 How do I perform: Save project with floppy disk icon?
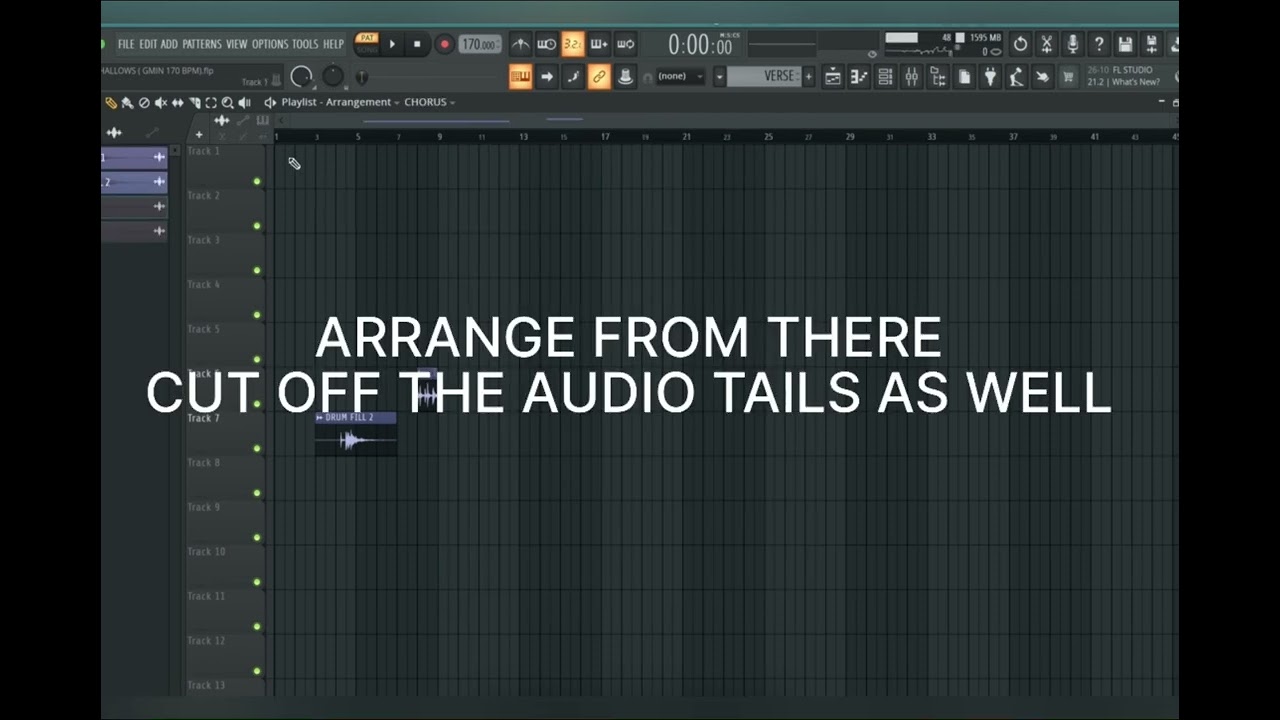(1125, 44)
